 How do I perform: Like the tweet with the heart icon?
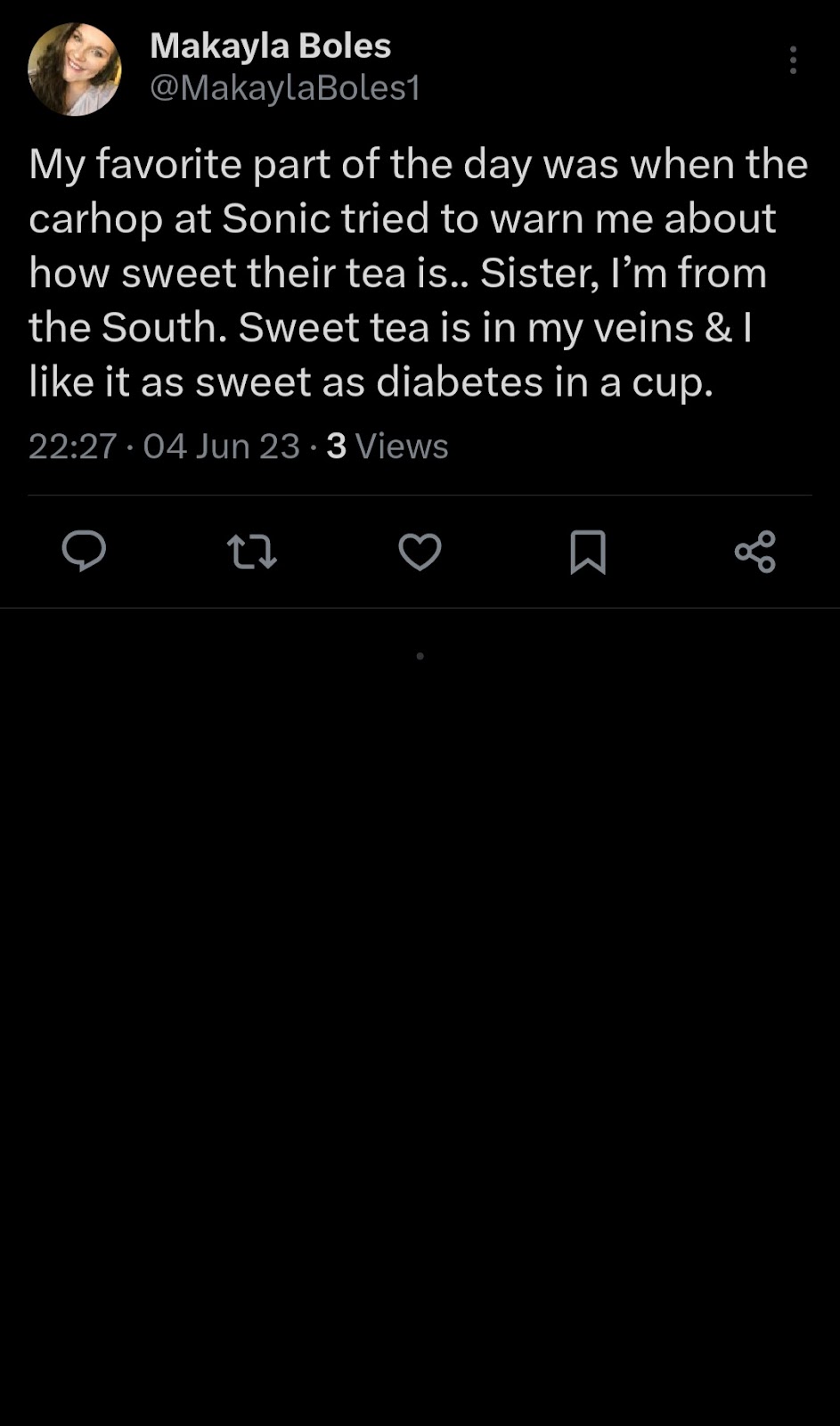point(420,552)
